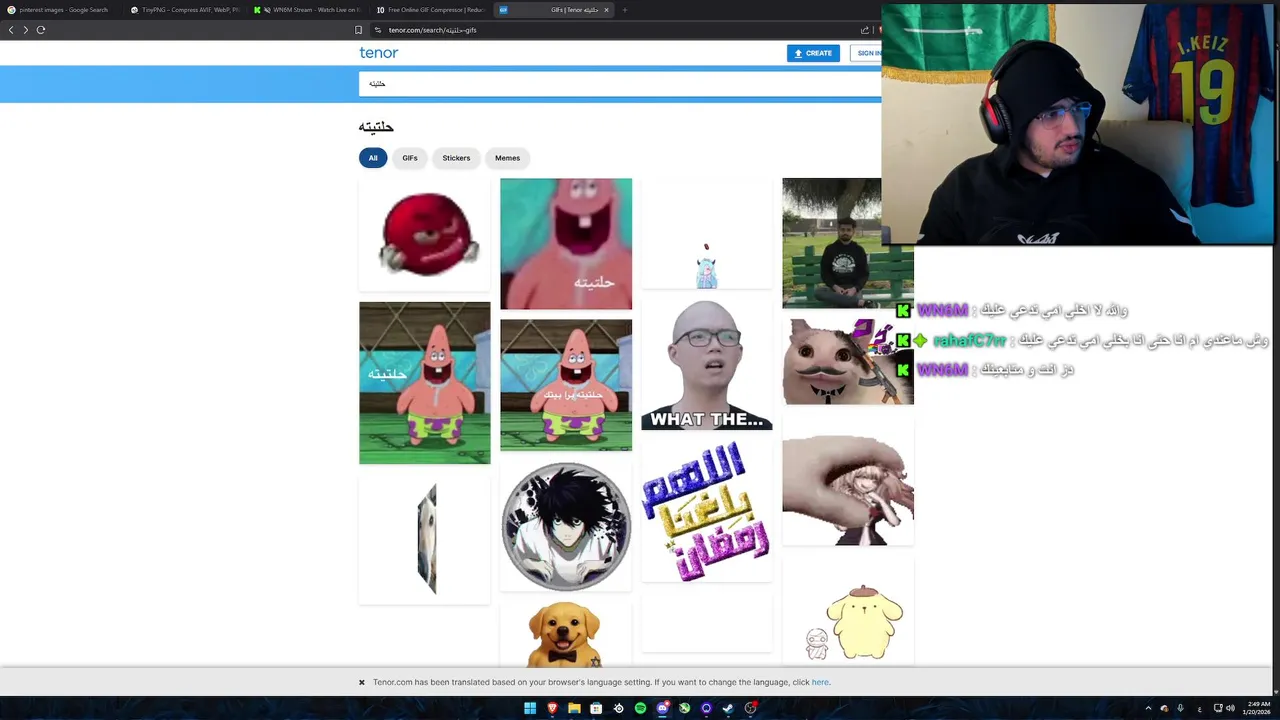Open the close-up laughing Patrick GIF
Viewport: 1280px width, 720px height.
pyautogui.click(x=566, y=244)
